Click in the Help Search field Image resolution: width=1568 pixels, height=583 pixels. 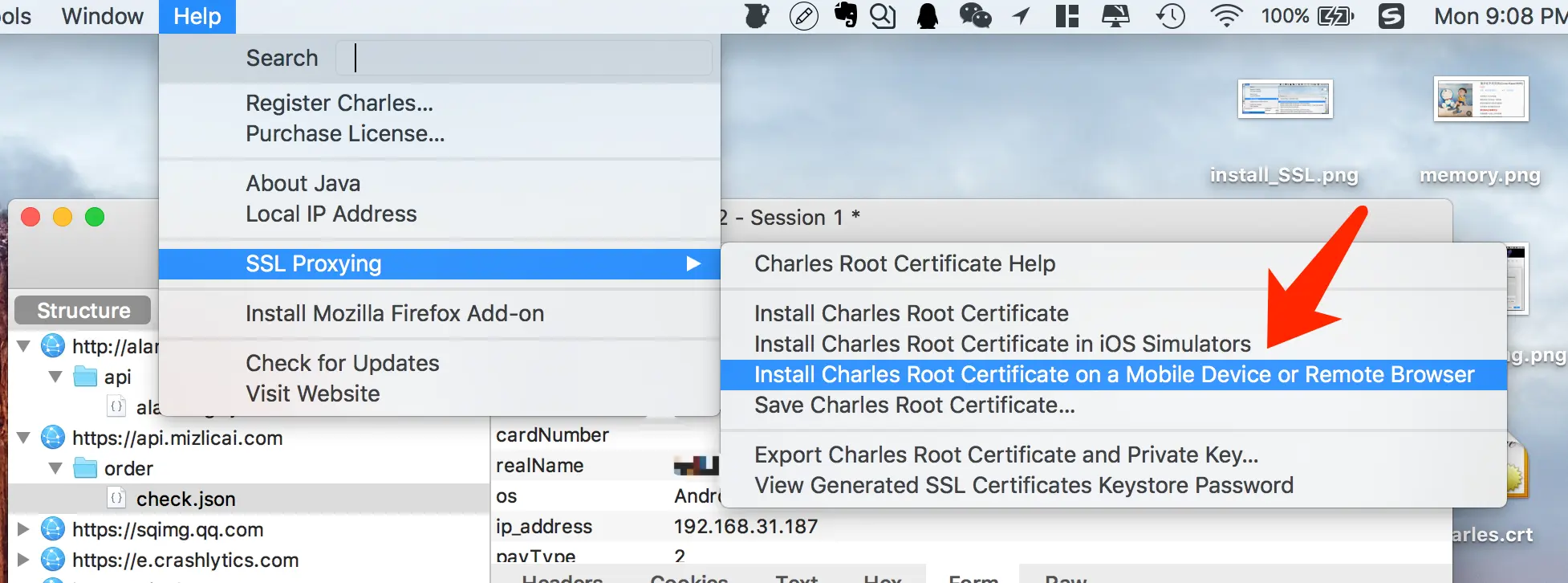(x=523, y=58)
